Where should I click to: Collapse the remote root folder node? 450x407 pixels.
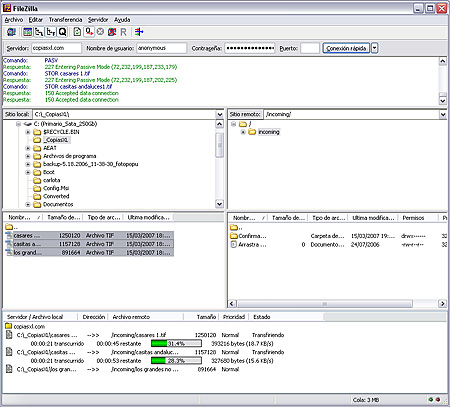click(233, 124)
